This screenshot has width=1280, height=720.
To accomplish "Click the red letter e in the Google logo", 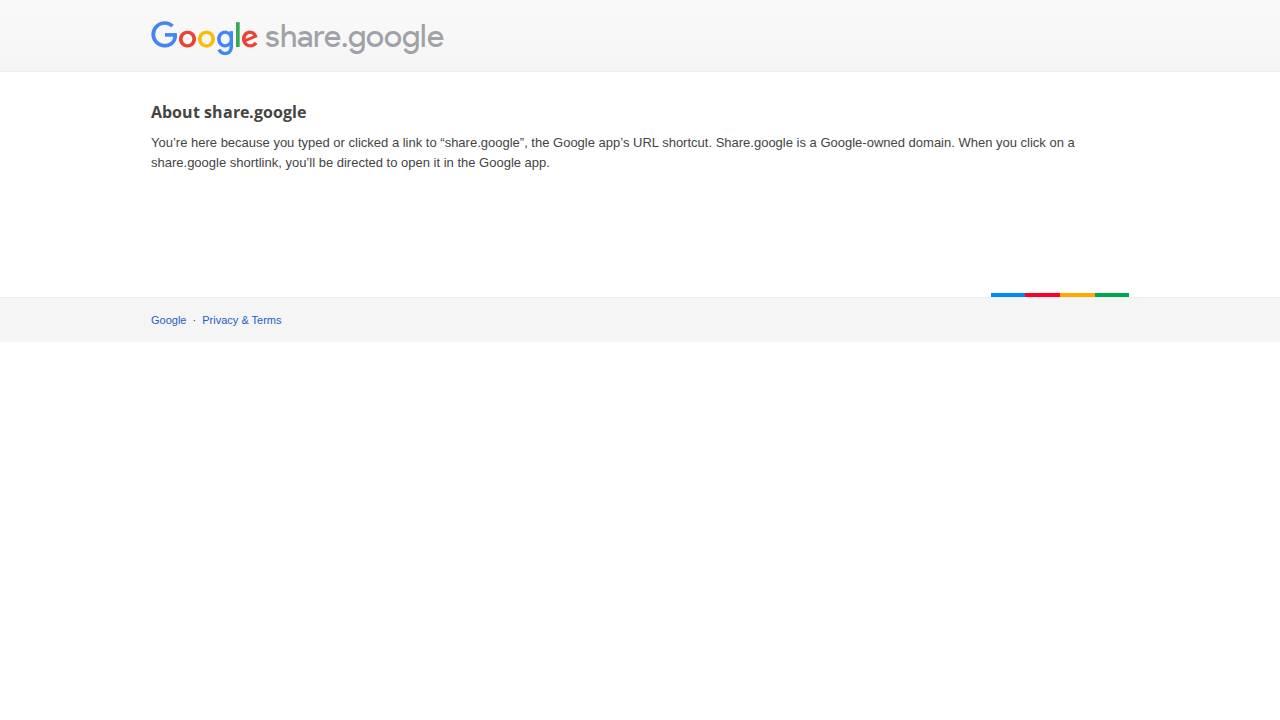I will pos(250,40).
